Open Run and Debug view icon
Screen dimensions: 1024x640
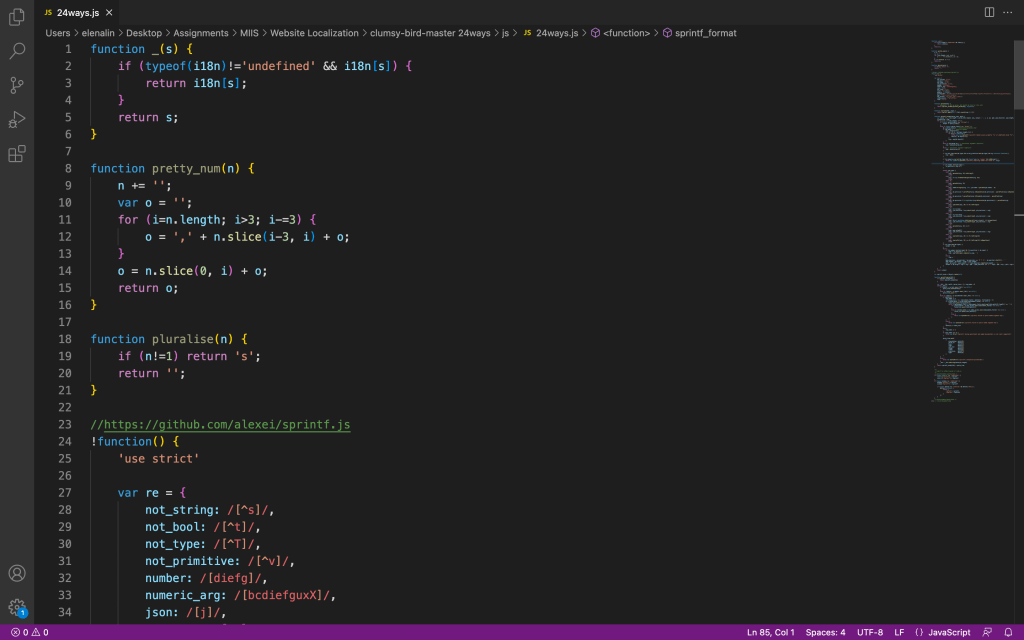click(x=17, y=119)
